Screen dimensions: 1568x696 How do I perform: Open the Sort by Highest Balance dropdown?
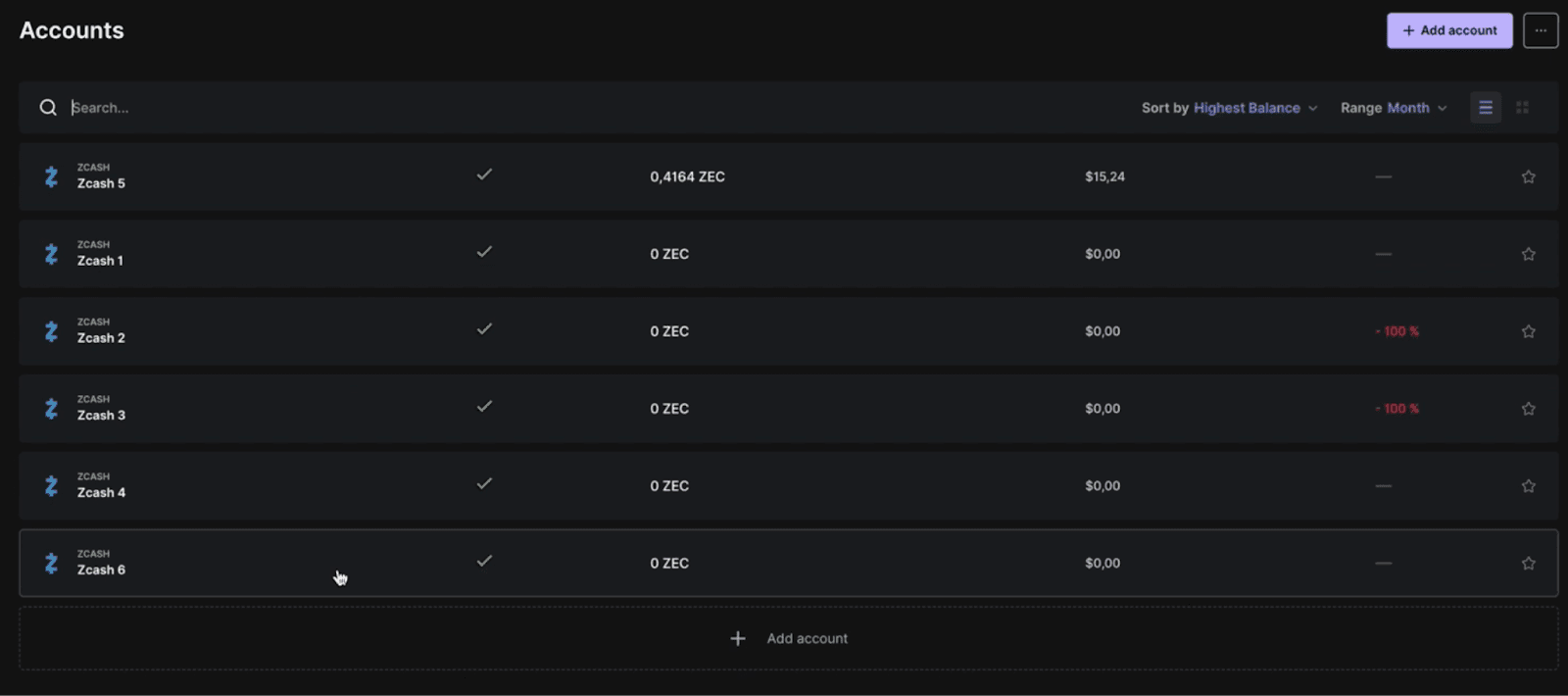point(1229,108)
